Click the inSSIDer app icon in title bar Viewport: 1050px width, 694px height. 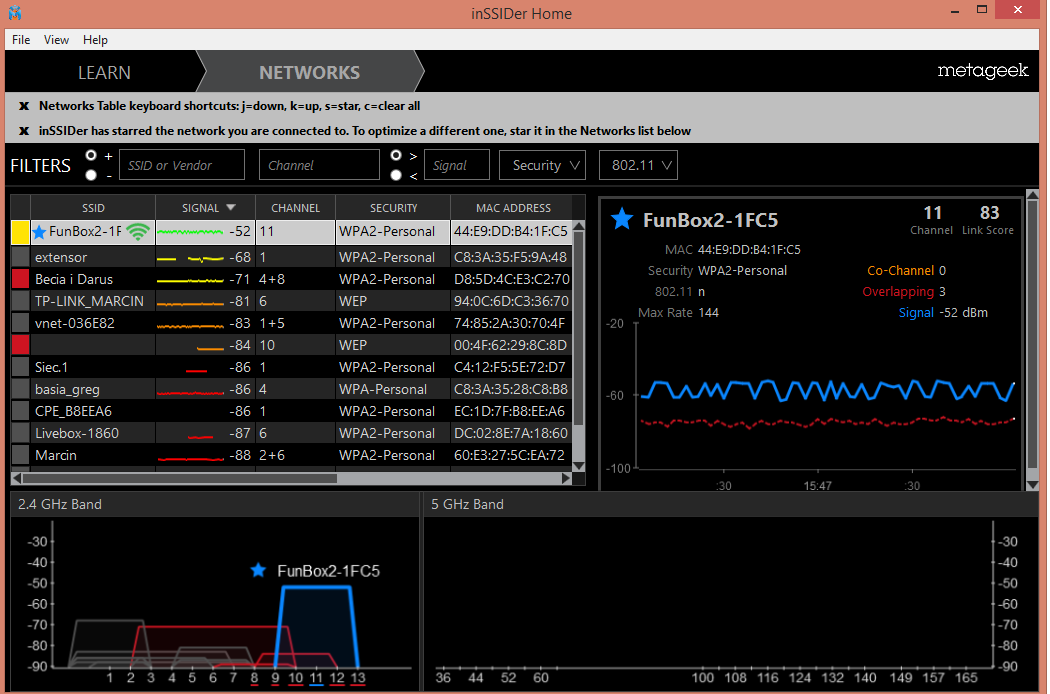[x=15, y=13]
